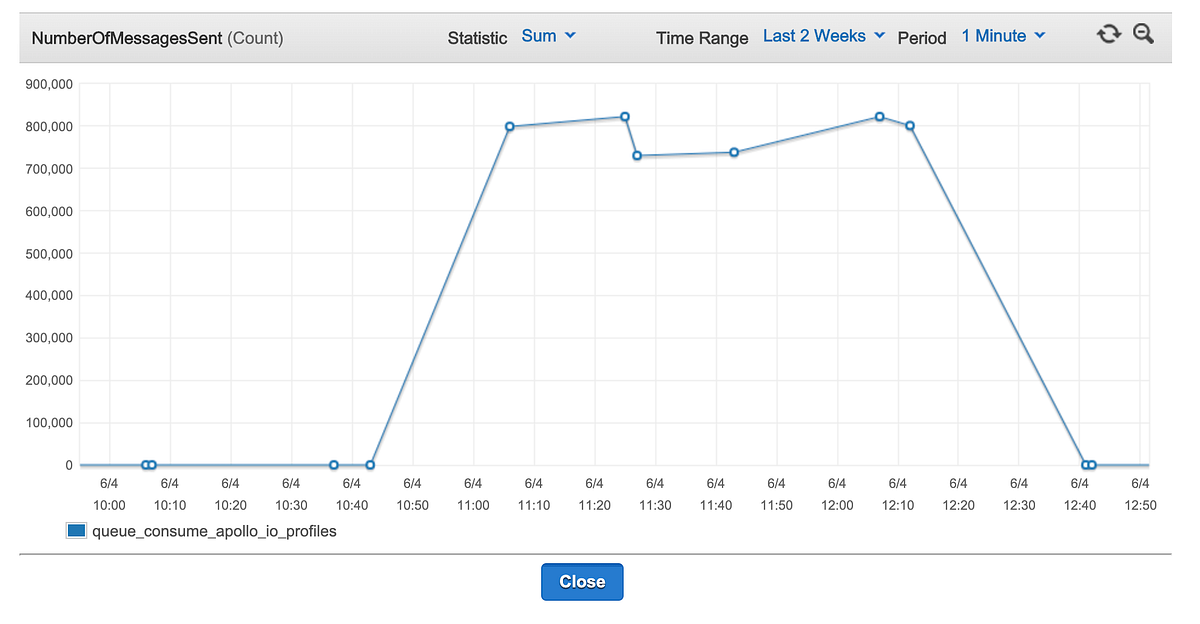Select the peak data point near 12:05
This screenshot has width=1200, height=624.
point(879,116)
